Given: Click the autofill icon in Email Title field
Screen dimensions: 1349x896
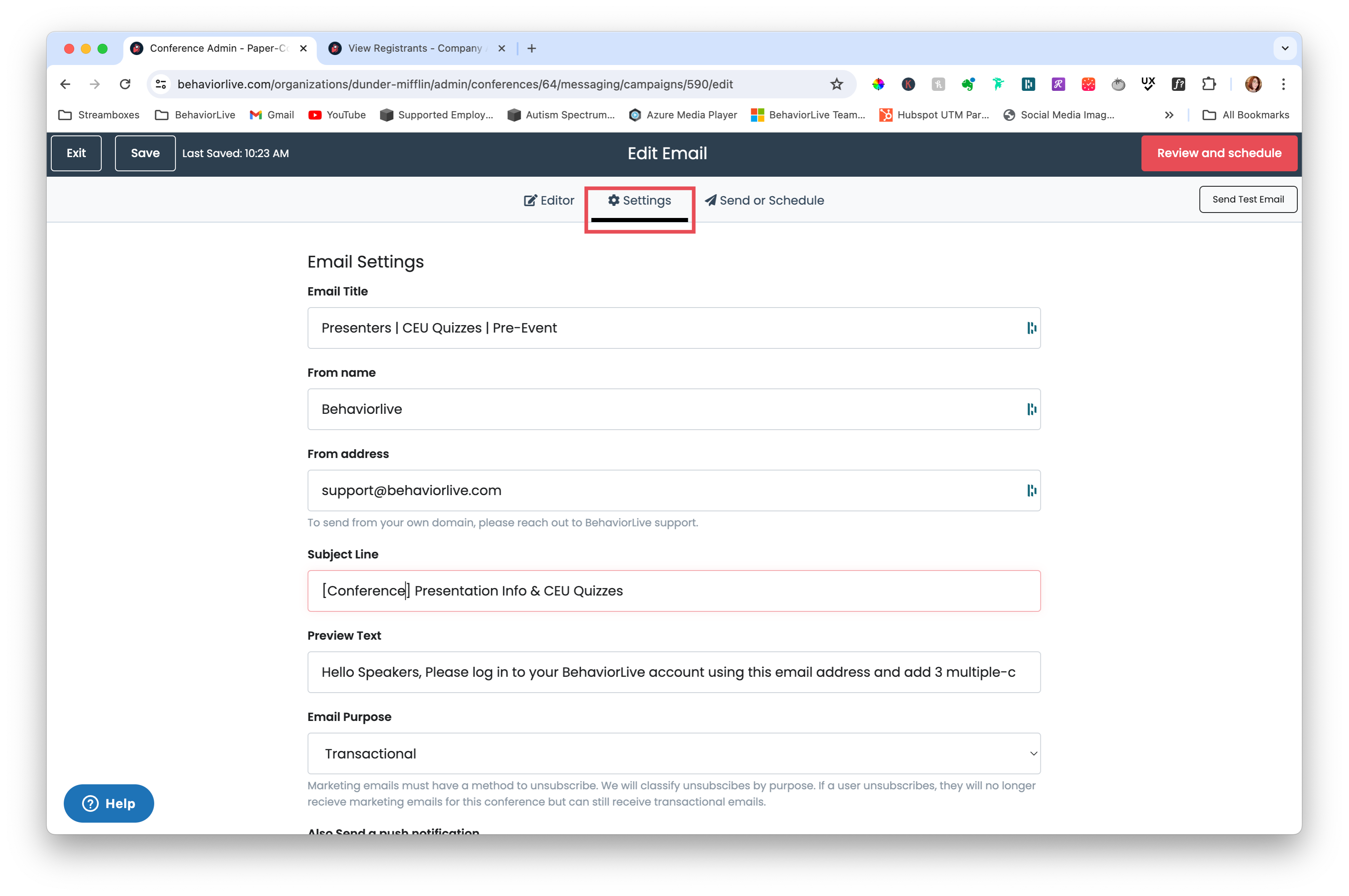Looking at the screenshot, I should 1031,328.
